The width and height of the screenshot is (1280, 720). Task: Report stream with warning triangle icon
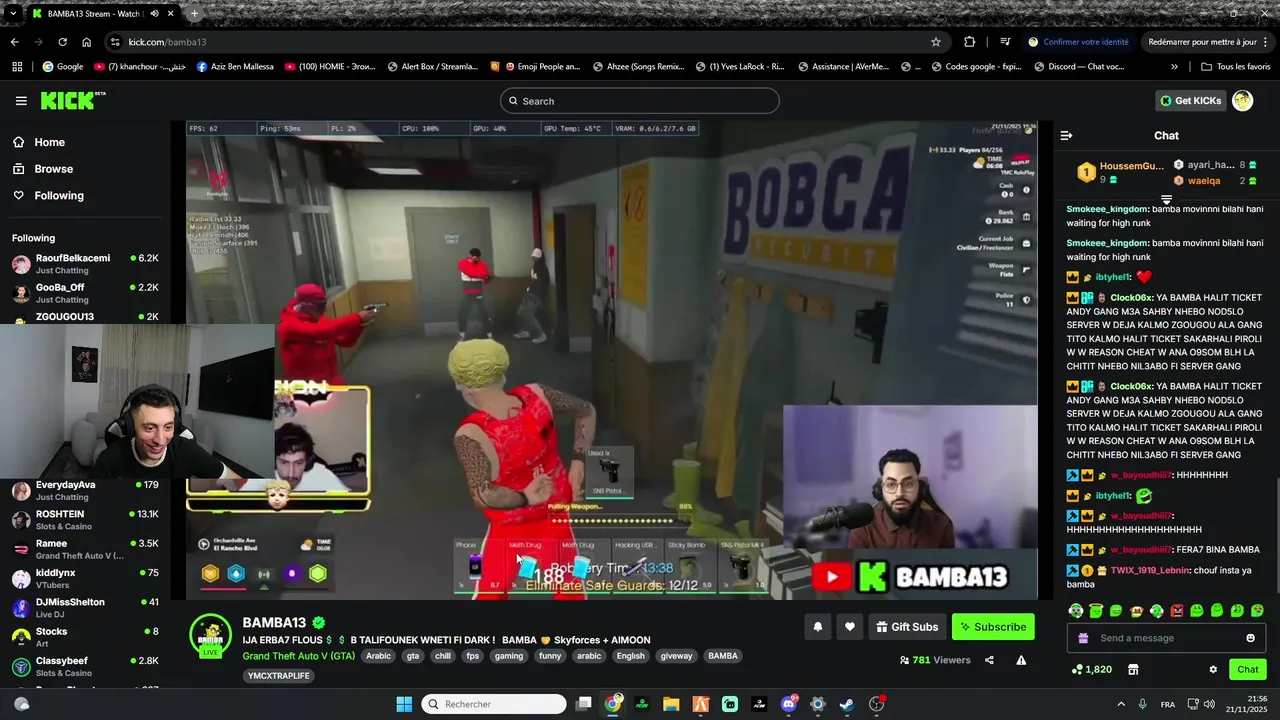(1021, 660)
